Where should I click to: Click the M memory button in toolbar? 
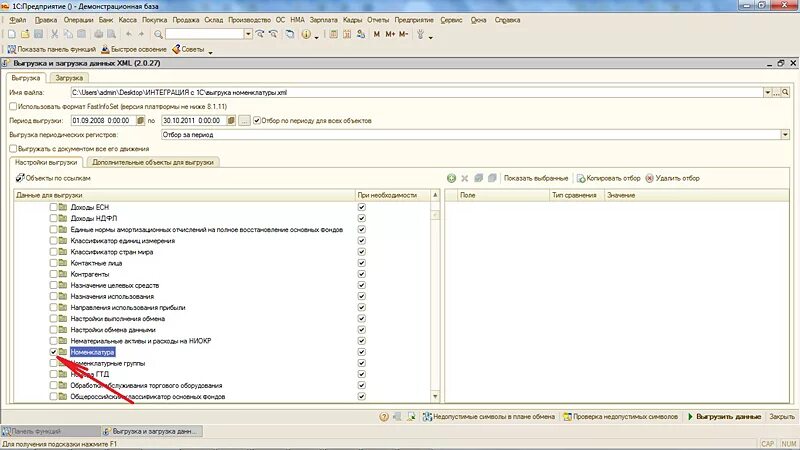pos(377,34)
